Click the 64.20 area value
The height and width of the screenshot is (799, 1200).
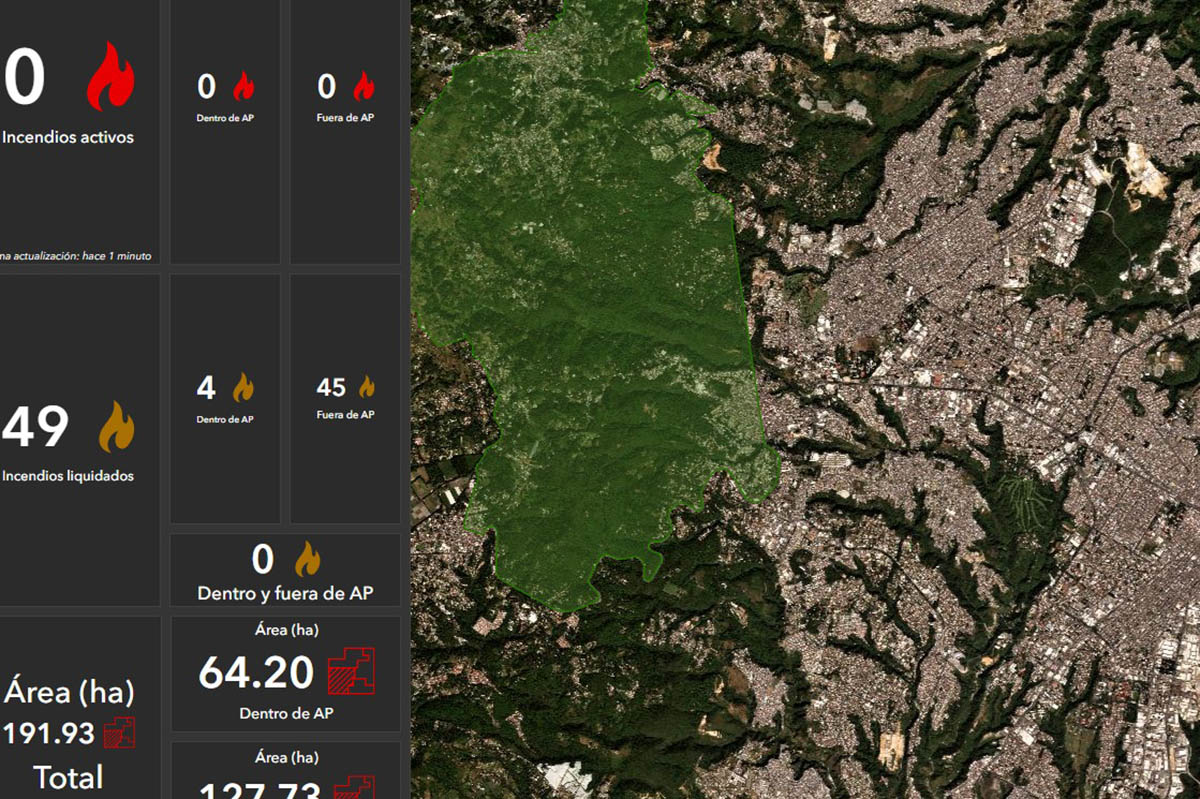pyautogui.click(x=256, y=673)
